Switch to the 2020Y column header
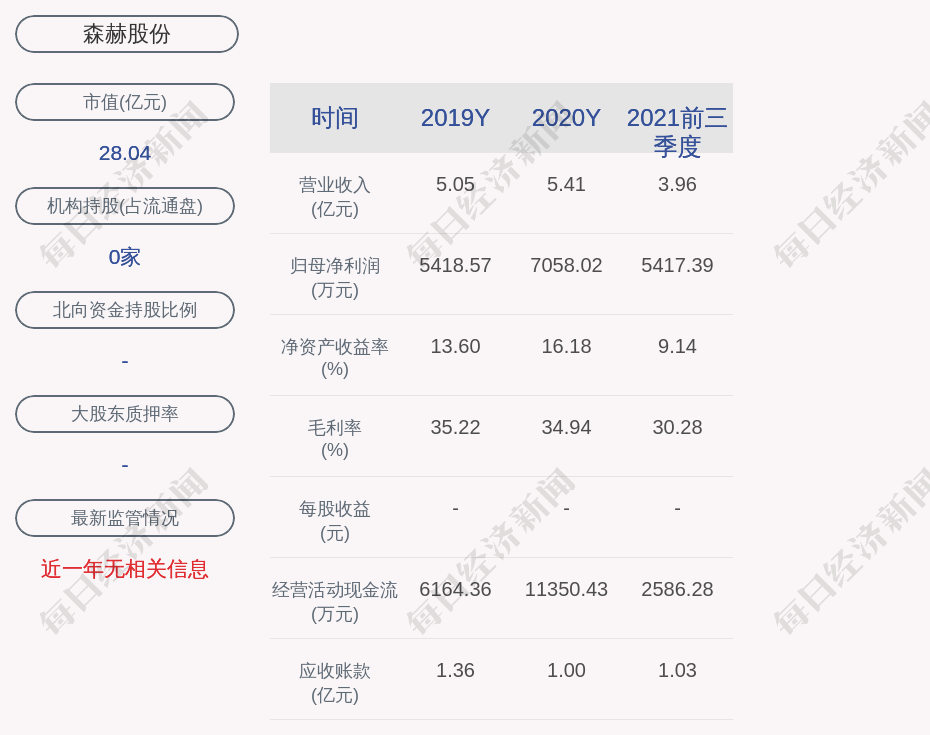The height and width of the screenshot is (735, 930). point(566,118)
